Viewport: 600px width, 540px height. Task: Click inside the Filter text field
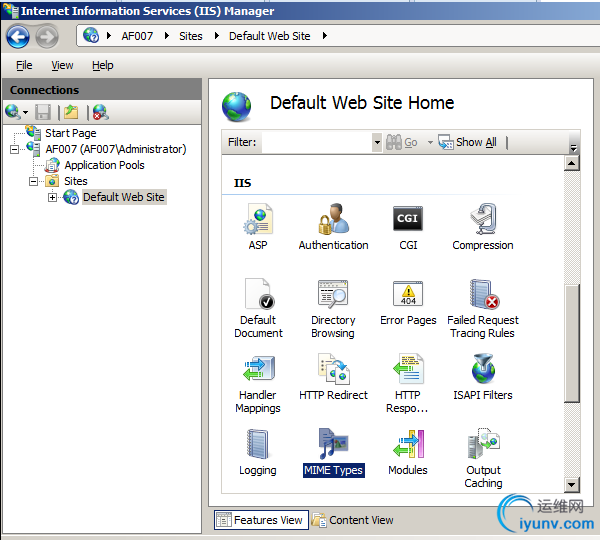[x=317, y=142]
